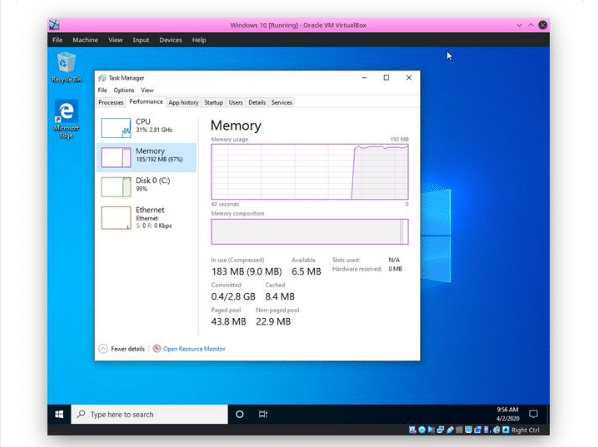
Task: Switch to the App history tab
Action: point(183,102)
